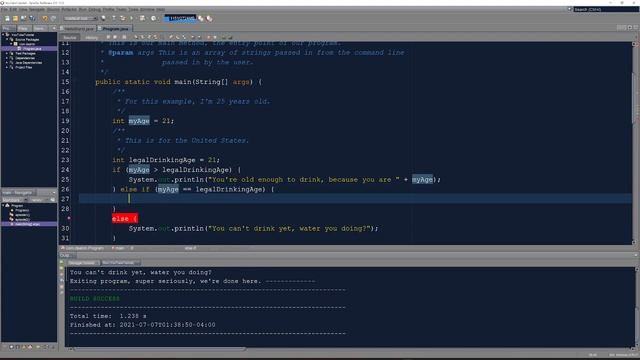Expand the Dependencies node
The width and height of the screenshot is (640, 360).
coord(7,58)
